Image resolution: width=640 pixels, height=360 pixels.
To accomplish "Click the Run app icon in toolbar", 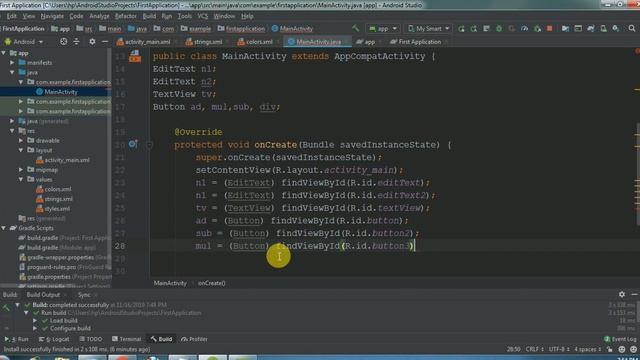I will pos(461,29).
